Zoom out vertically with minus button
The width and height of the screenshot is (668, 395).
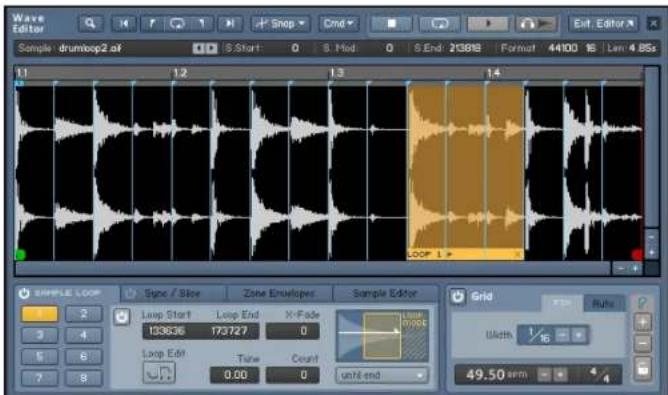point(651,236)
